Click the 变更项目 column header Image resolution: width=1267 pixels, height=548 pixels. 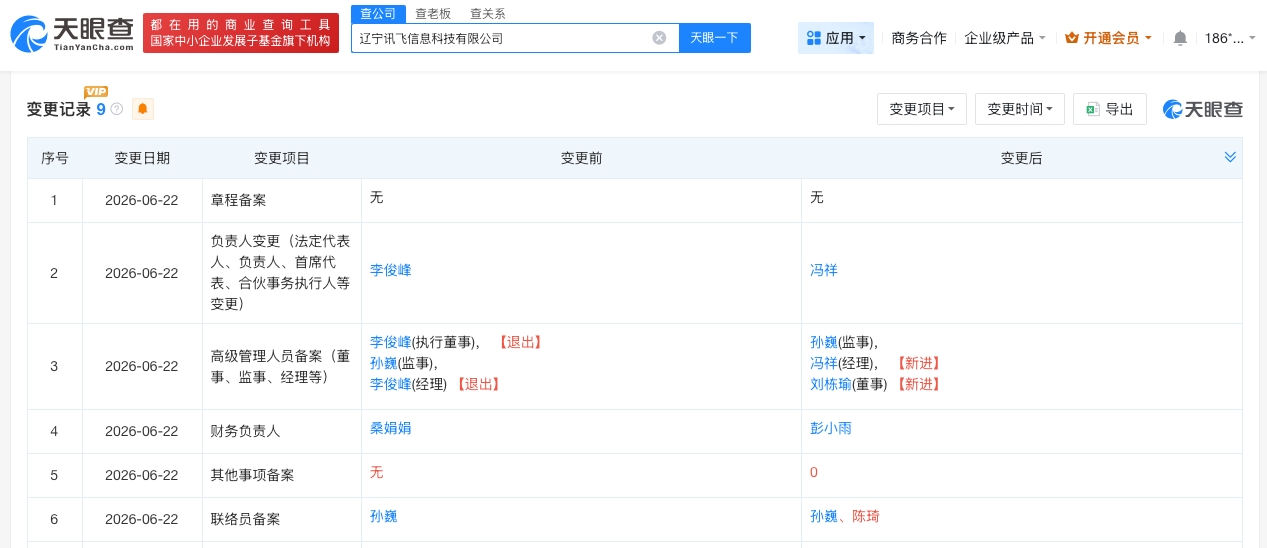pyautogui.click(x=282, y=158)
